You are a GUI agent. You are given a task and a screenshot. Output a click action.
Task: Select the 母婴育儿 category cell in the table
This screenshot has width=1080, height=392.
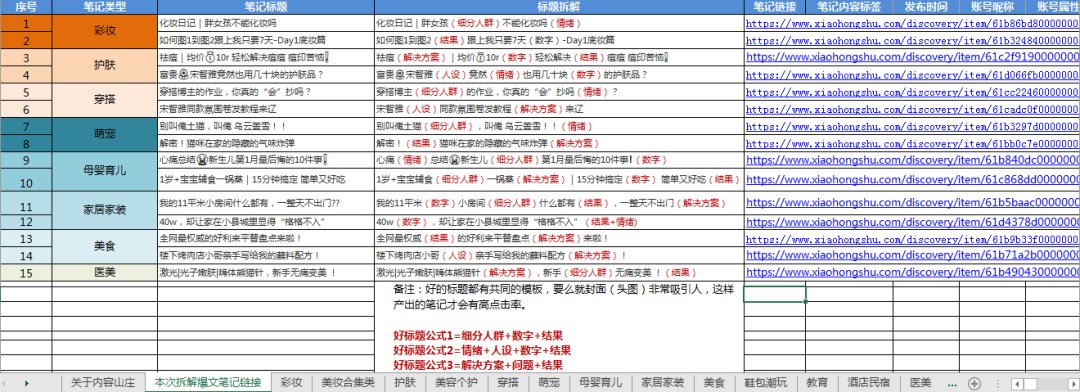coord(105,172)
